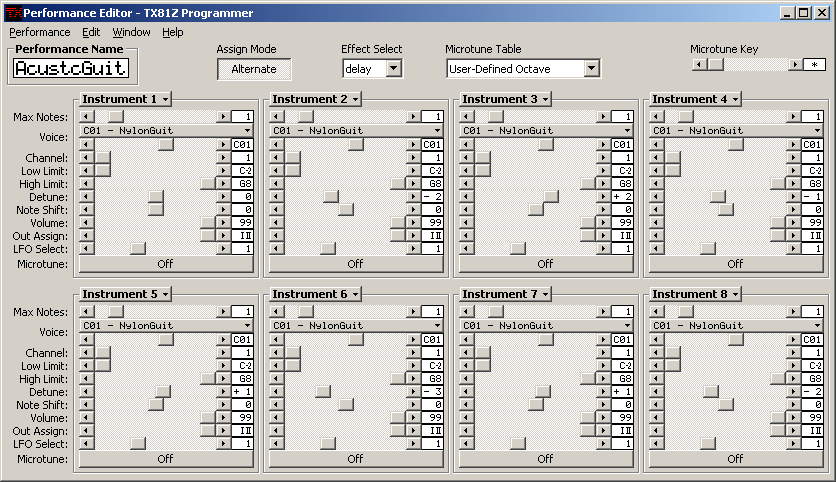Click Instrument 7 LFO Select right arrow
The height and width of the screenshot is (482, 836).
click(604, 444)
